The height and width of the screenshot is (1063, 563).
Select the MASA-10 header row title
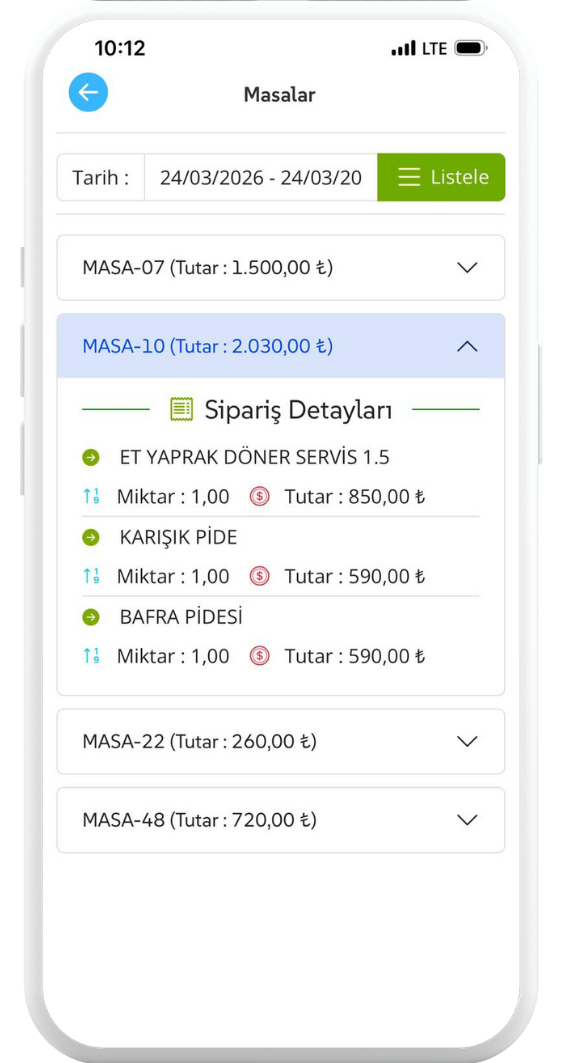pyautogui.click(x=208, y=346)
